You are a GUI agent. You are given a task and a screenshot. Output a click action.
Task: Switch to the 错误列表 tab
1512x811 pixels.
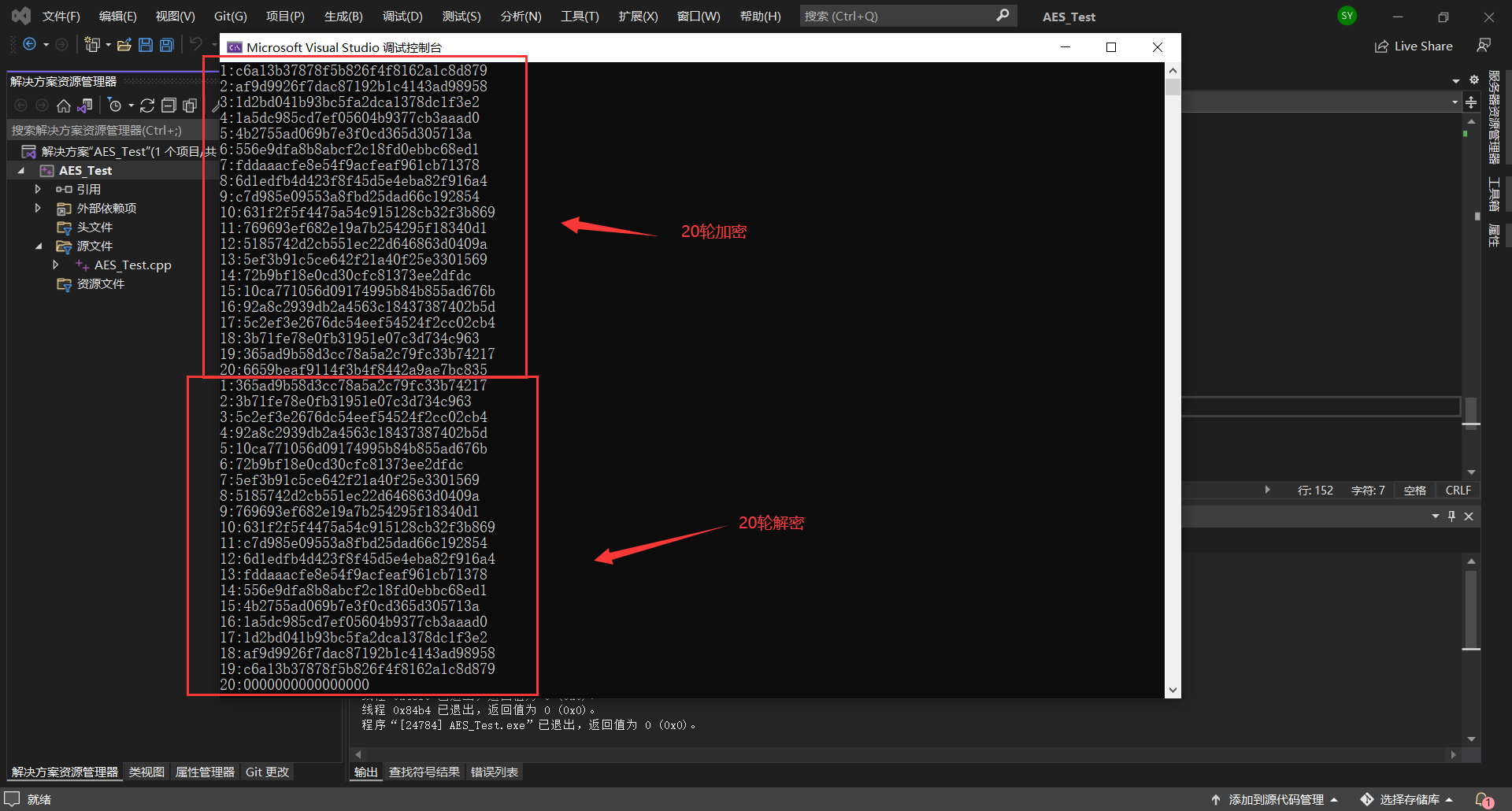point(495,772)
